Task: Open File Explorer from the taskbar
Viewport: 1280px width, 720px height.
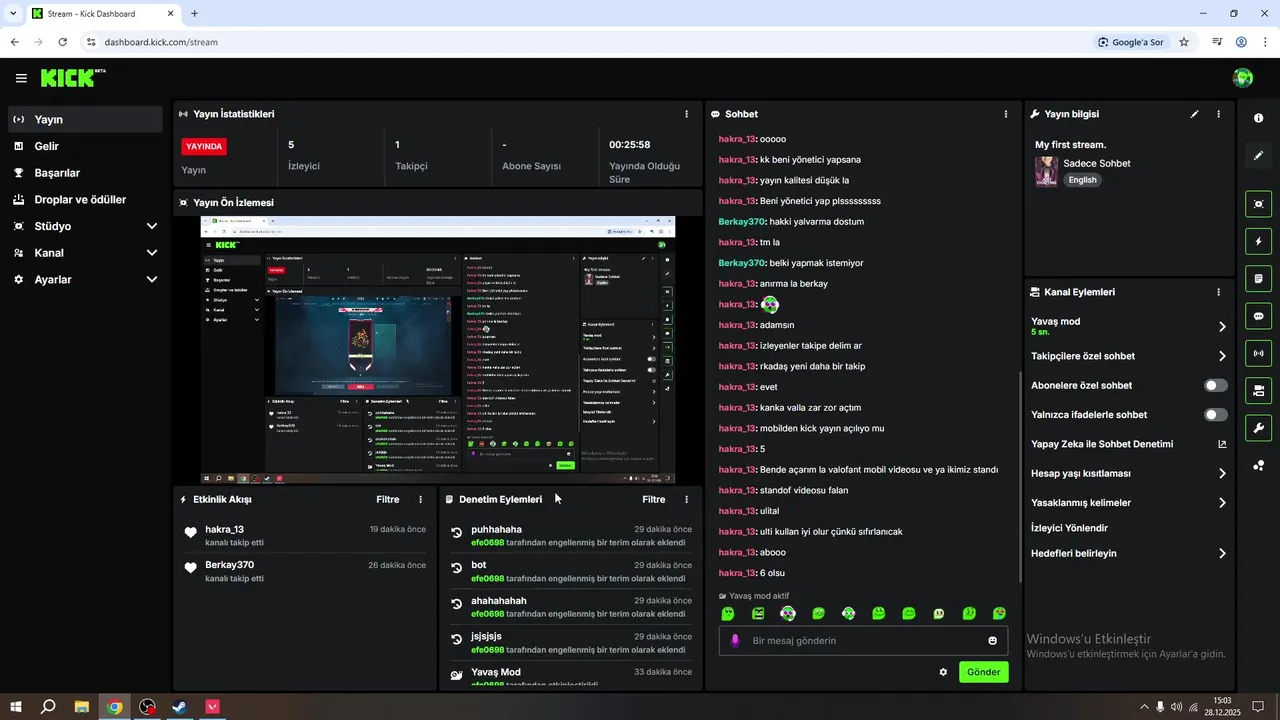Action: tap(82, 707)
